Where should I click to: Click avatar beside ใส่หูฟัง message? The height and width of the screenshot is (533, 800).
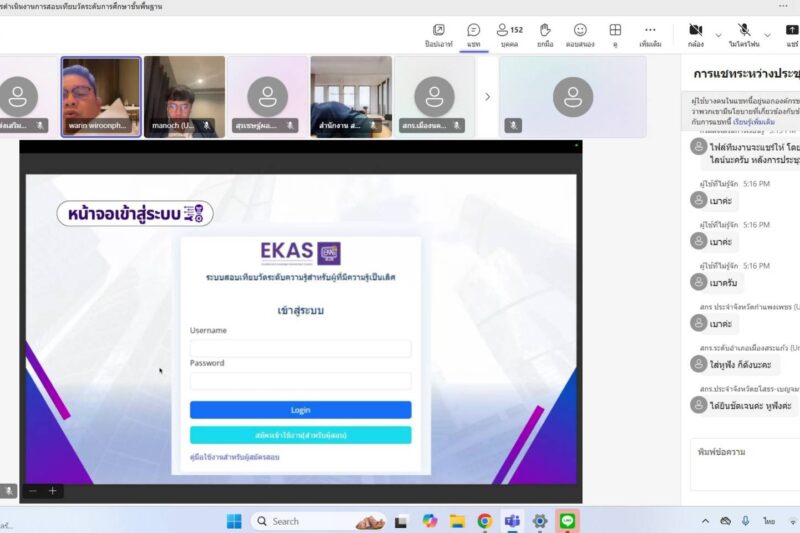[x=698, y=364]
